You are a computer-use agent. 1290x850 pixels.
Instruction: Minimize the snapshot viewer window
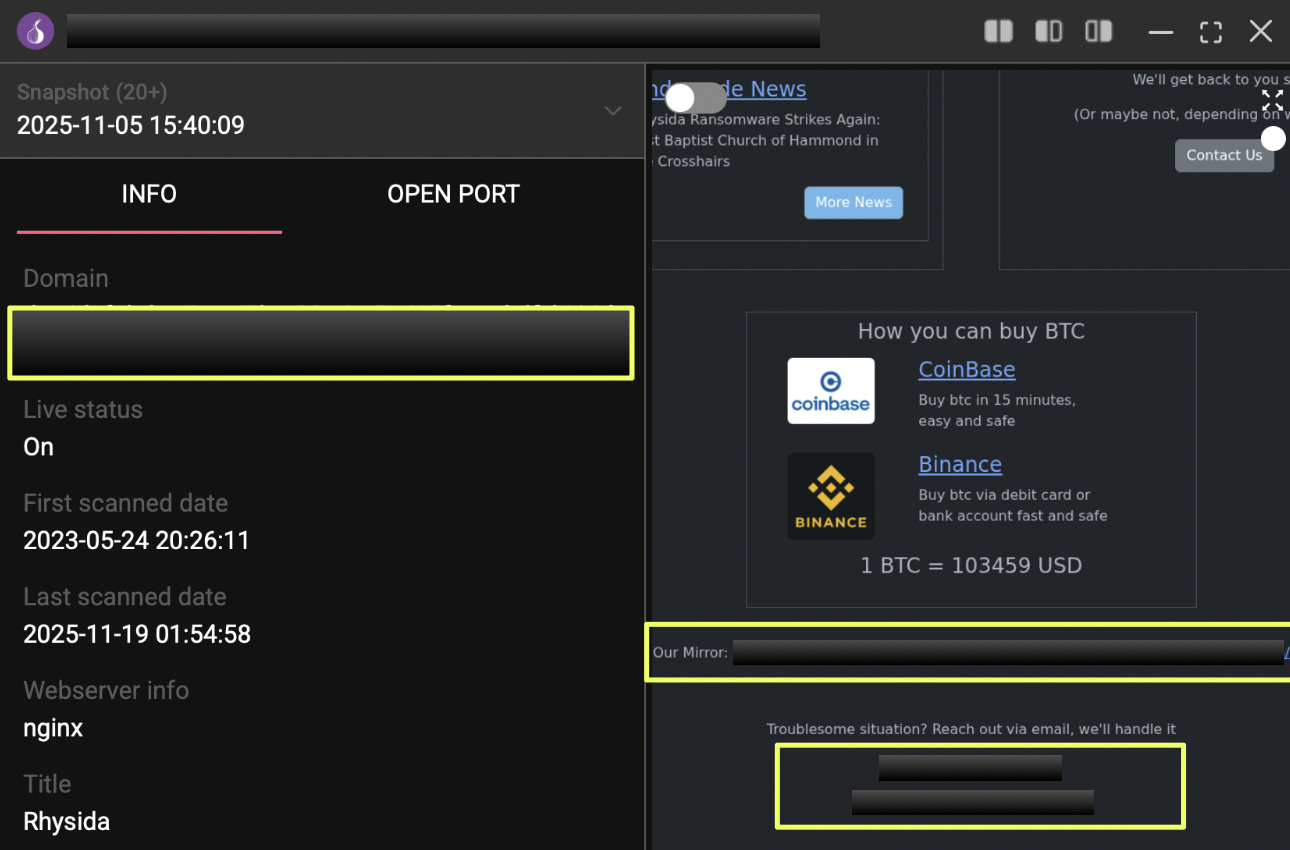tap(1160, 32)
